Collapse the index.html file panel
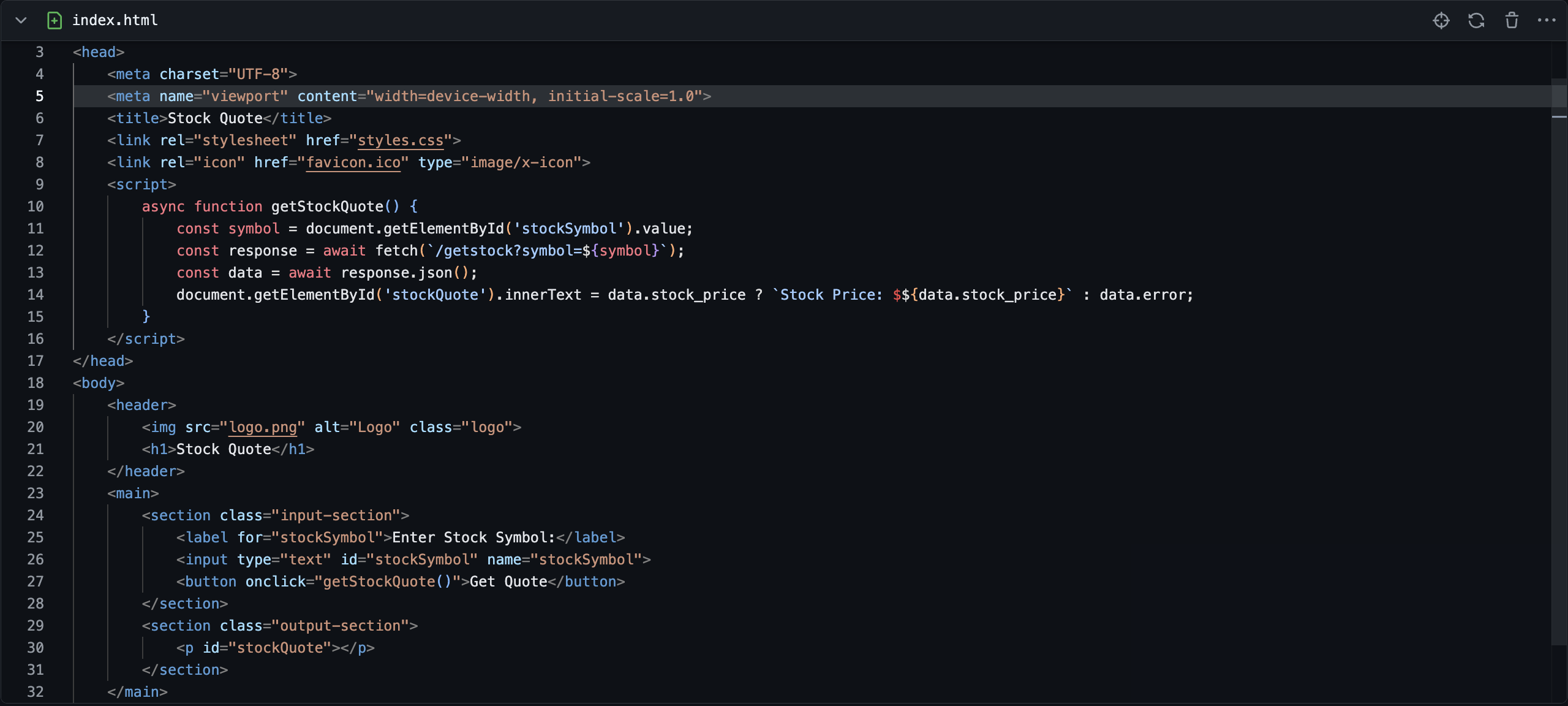Screen dimensions: 1568x706 [x=21, y=20]
